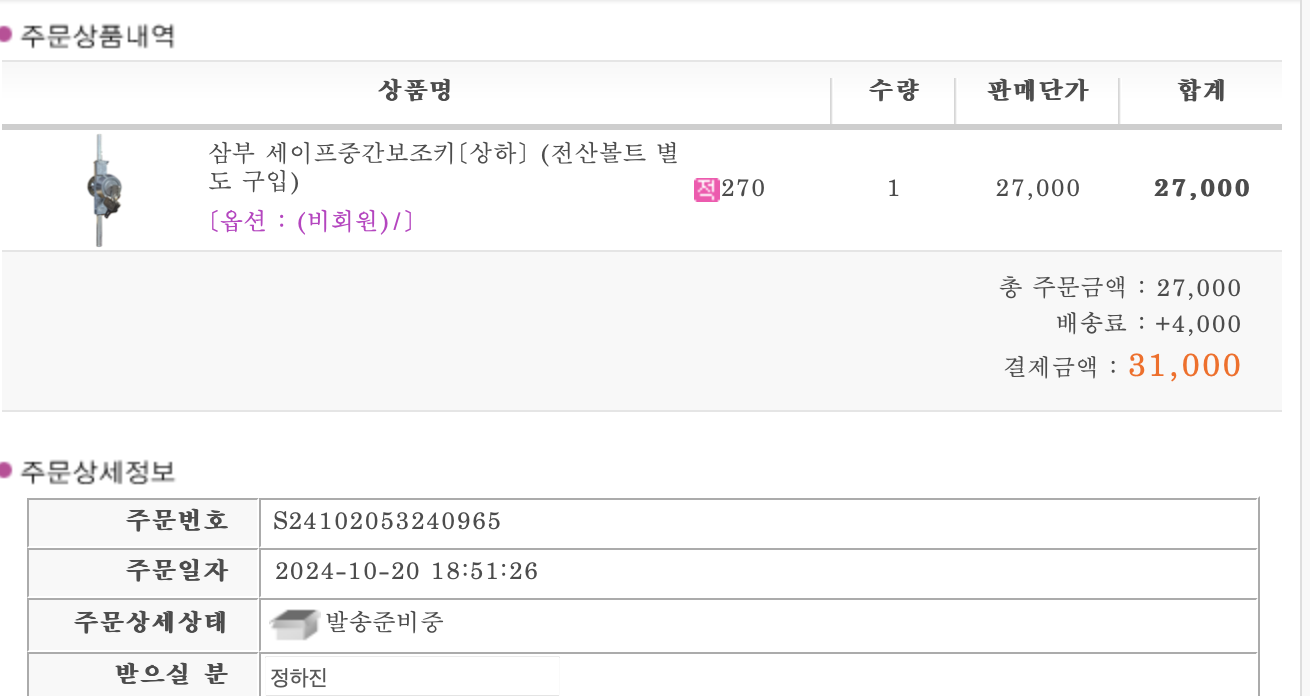Click the product thumbnail image
The image size is (1310, 696).
(x=103, y=189)
